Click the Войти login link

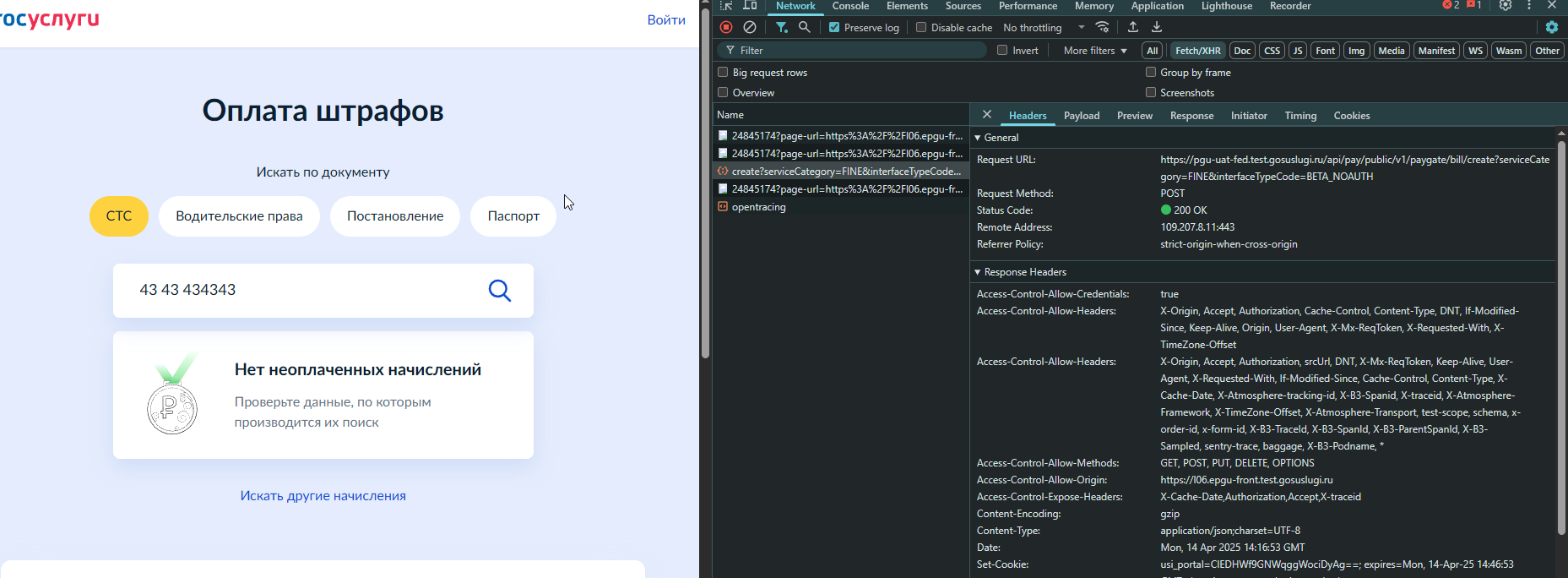pyautogui.click(x=666, y=19)
